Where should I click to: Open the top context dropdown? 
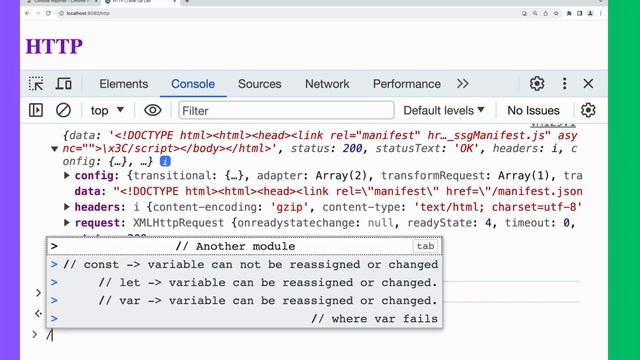(x=107, y=110)
